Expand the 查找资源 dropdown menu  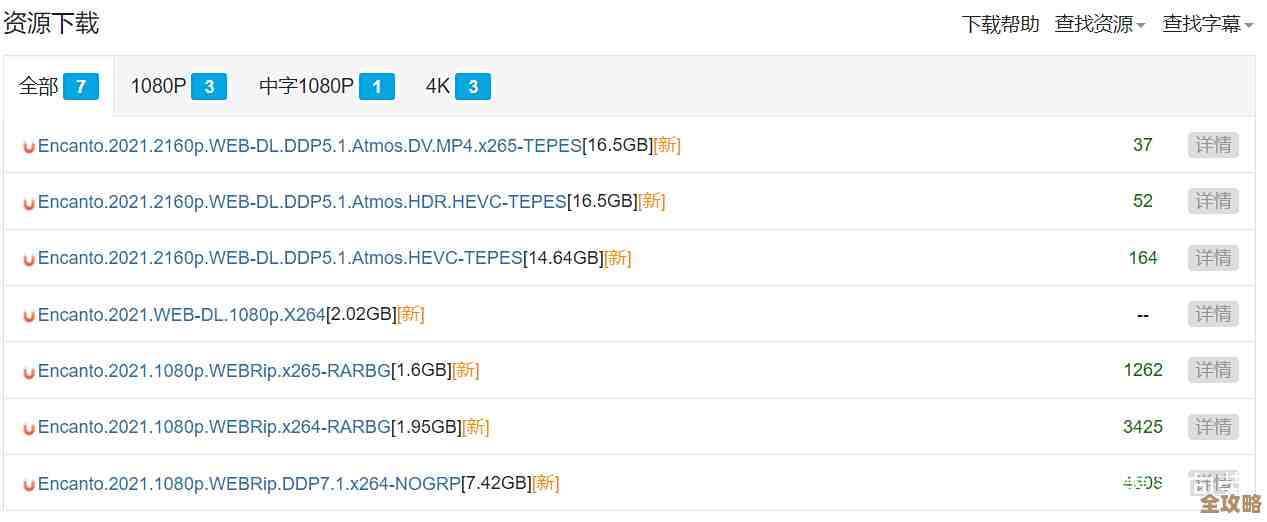(x=1100, y=24)
